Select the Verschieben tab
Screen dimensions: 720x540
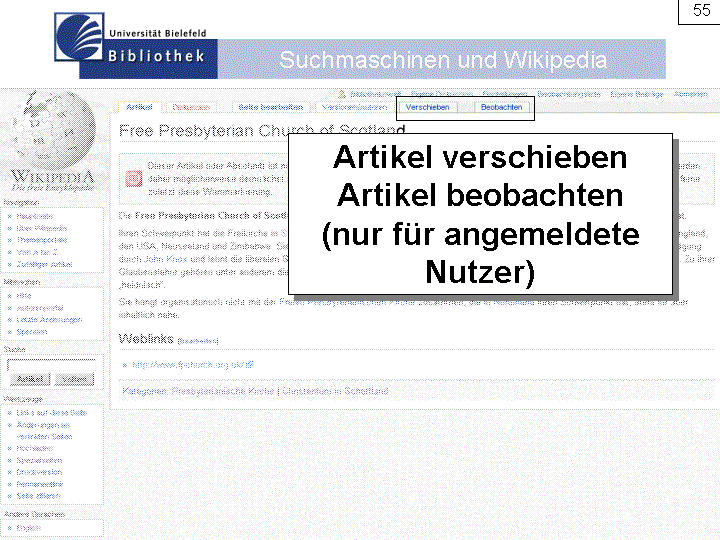pos(428,107)
